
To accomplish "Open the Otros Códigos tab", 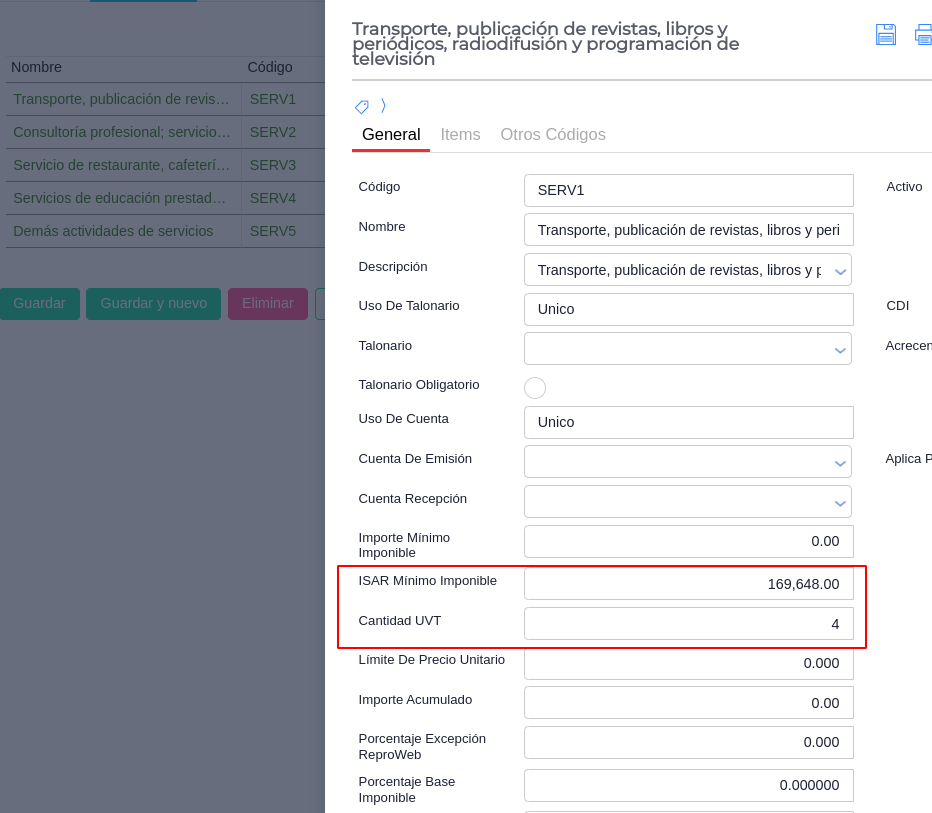I will point(553,135).
